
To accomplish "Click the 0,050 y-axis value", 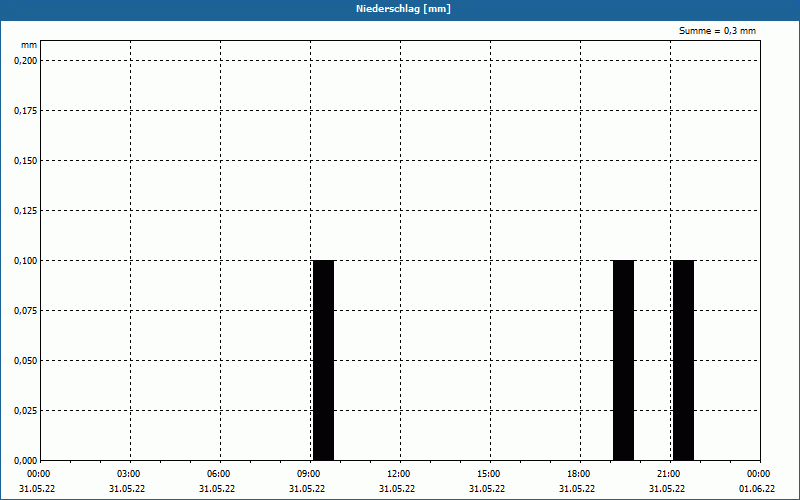I will [26, 361].
